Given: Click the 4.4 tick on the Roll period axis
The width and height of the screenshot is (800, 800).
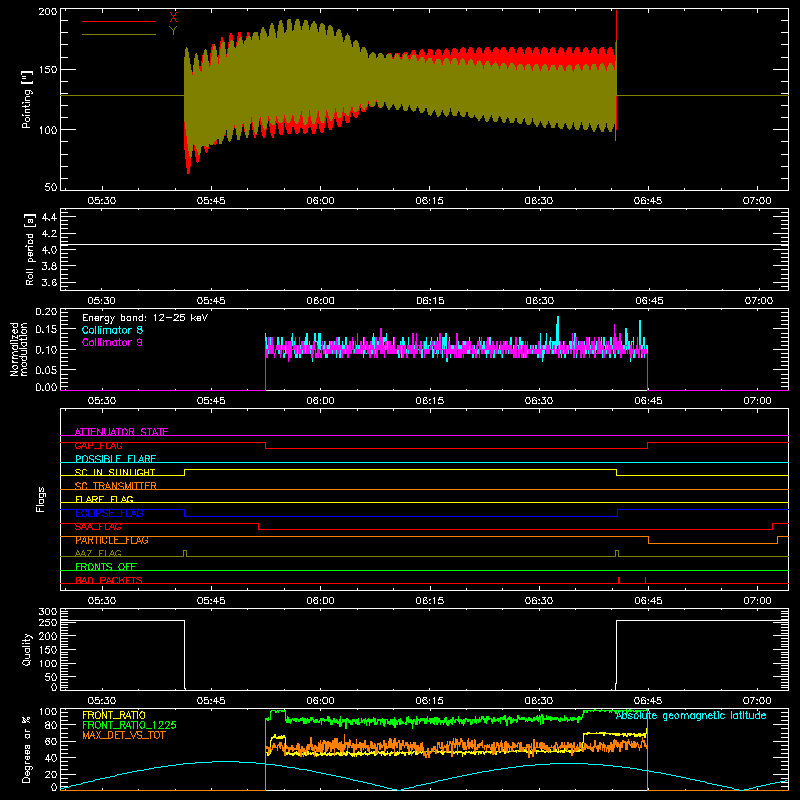Looking at the screenshot, I should [x=49, y=217].
